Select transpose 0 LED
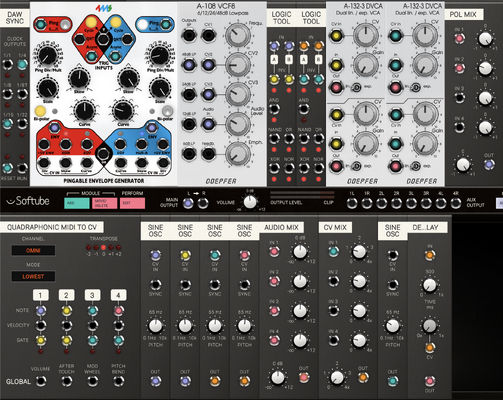Viewport: 503px width, 400px height. point(103,248)
